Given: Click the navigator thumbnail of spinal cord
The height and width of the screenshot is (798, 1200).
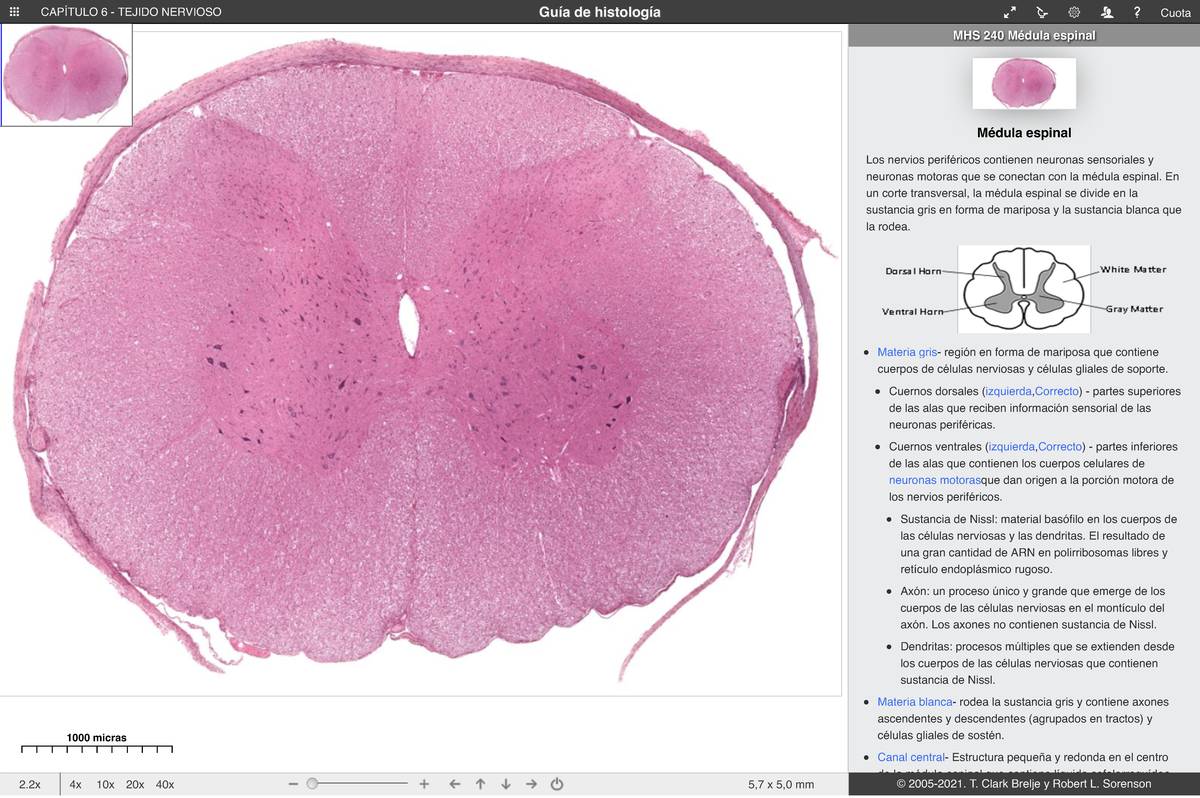Looking at the screenshot, I should tap(66, 75).
